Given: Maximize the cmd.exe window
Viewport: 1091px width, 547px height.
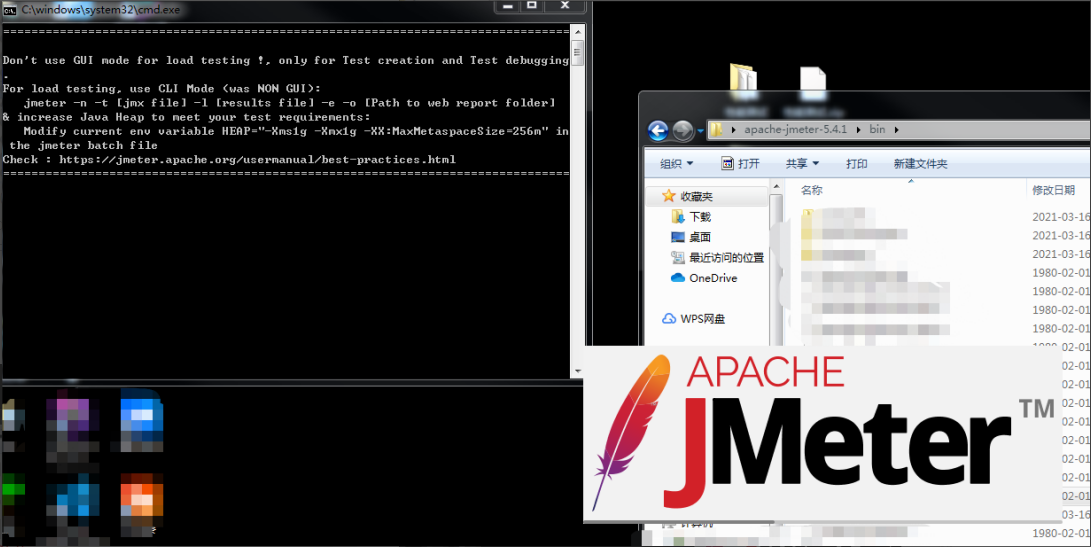Looking at the screenshot, I should coord(532,6).
